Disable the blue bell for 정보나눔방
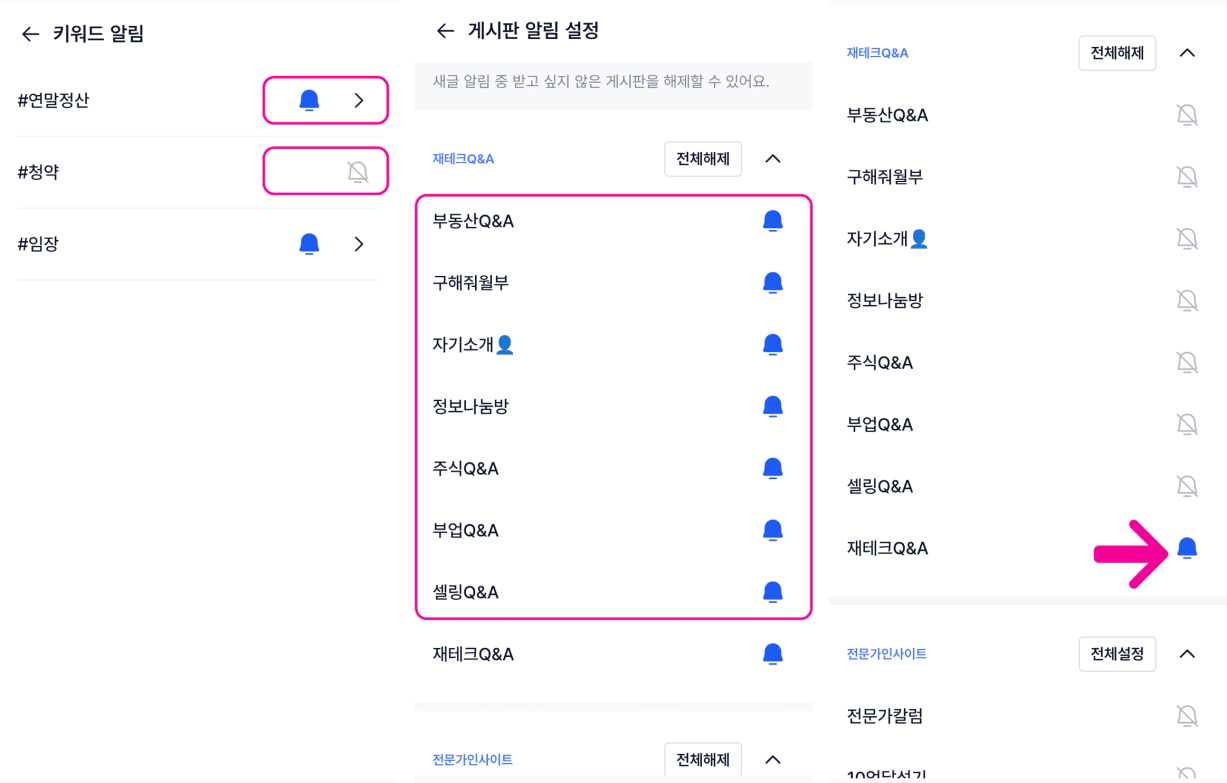Viewport: 1227px width, 783px height. 772,406
